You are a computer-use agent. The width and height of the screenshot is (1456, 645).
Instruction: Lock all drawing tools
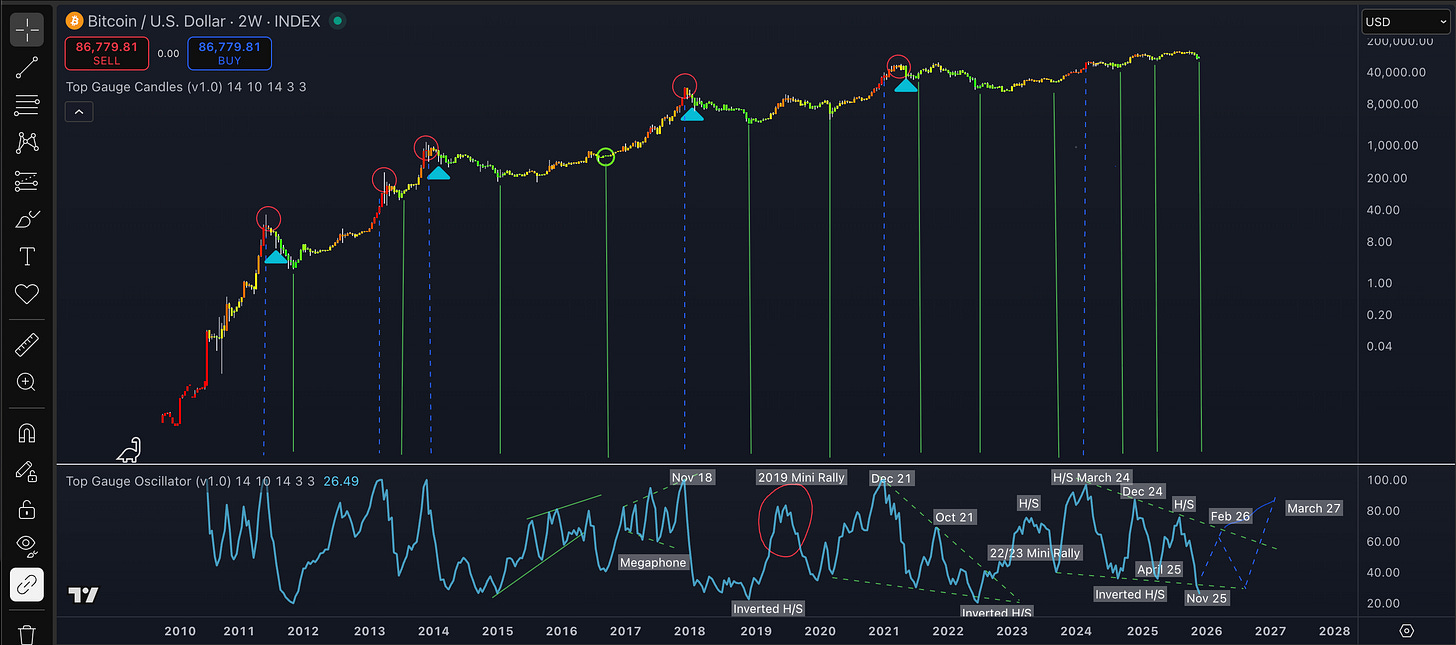tap(27, 509)
